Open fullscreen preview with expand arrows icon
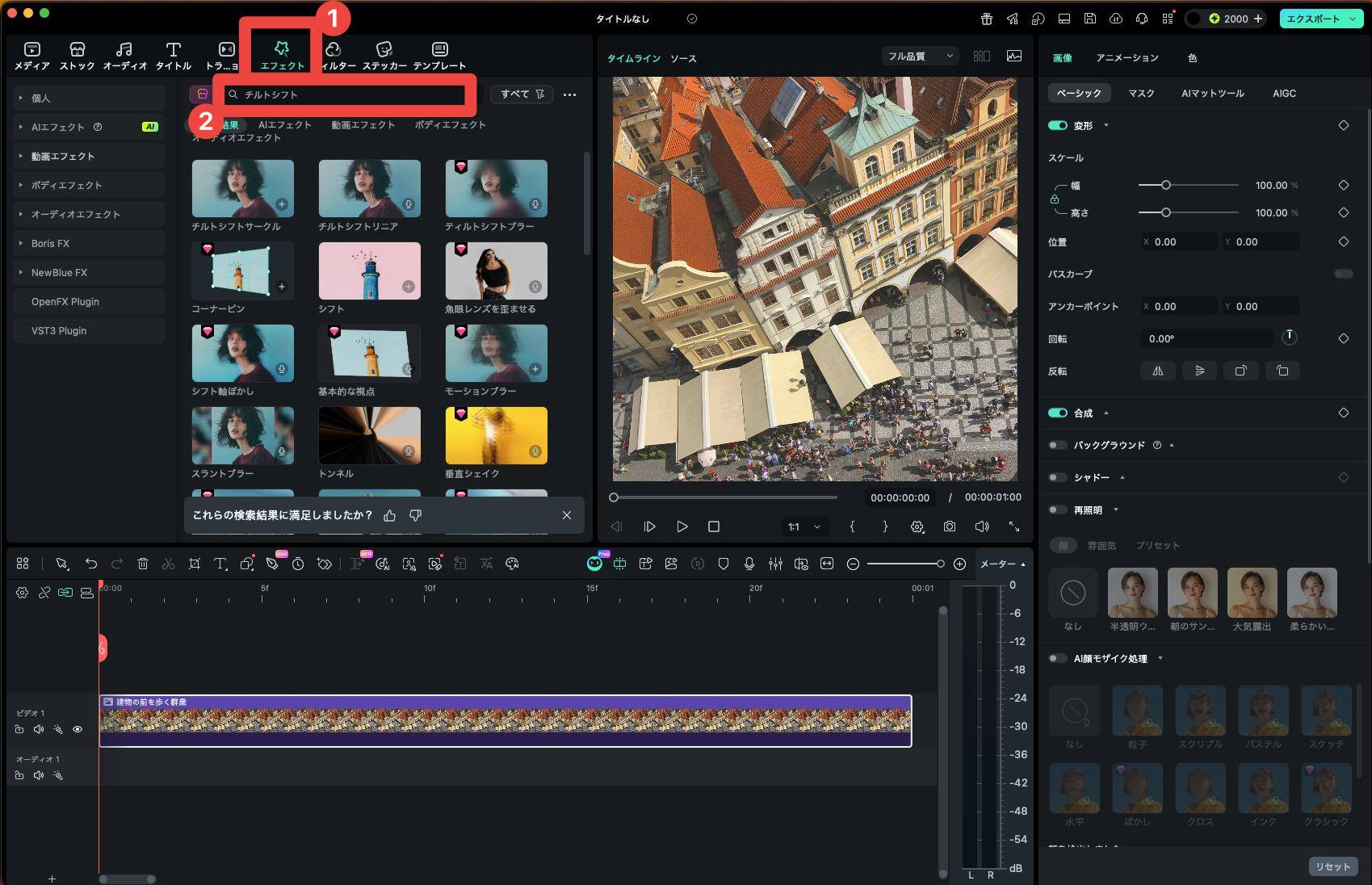This screenshot has height=885, width=1372. [x=1014, y=526]
